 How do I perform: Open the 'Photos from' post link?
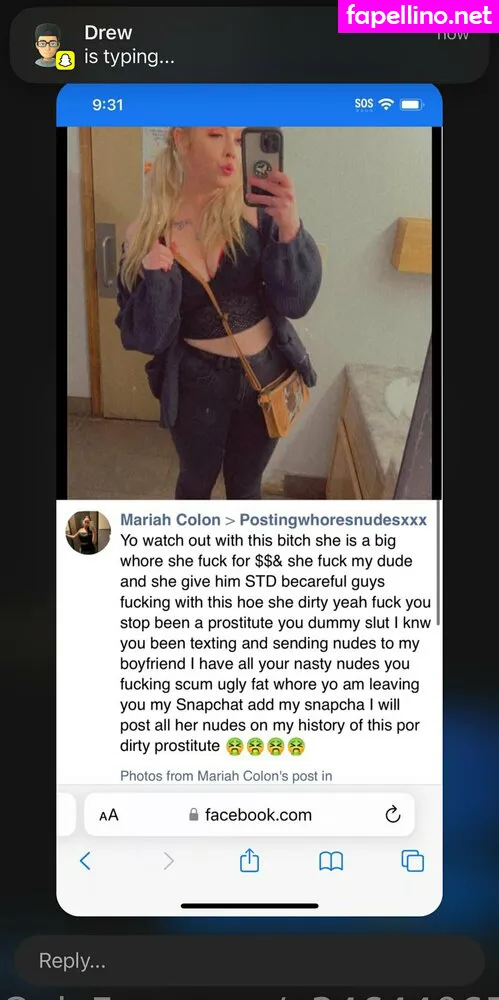pyautogui.click(x=226, y=776)
